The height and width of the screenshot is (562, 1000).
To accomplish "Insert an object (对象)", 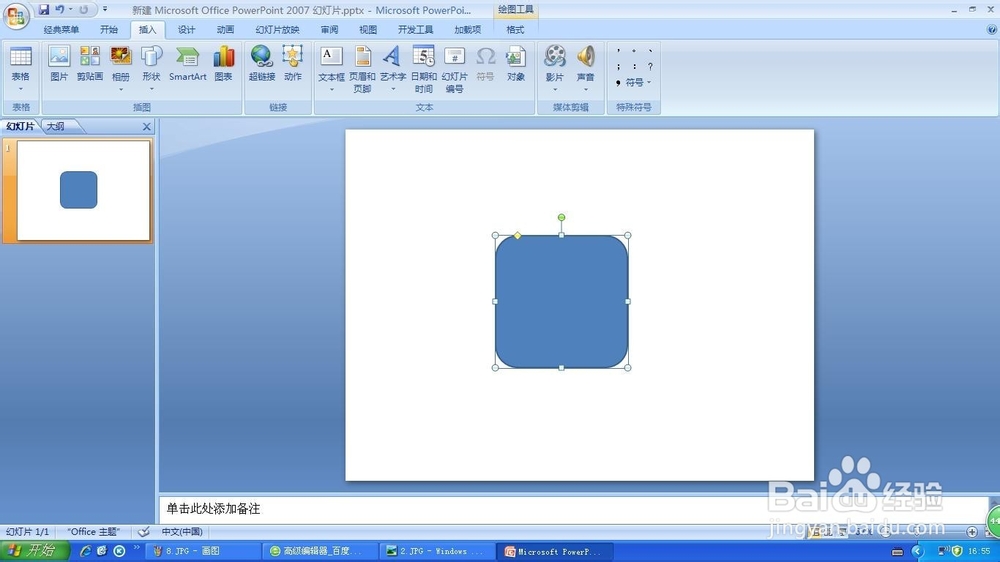I will point(515,64).
